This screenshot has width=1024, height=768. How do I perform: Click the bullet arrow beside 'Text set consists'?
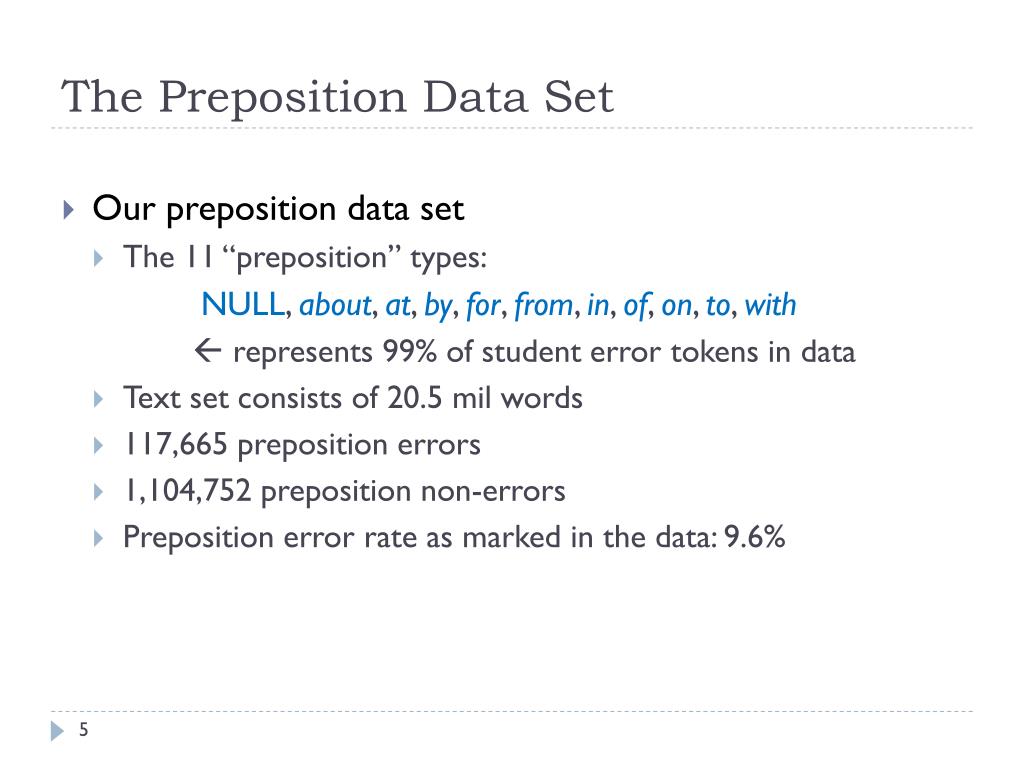[98, 399]
